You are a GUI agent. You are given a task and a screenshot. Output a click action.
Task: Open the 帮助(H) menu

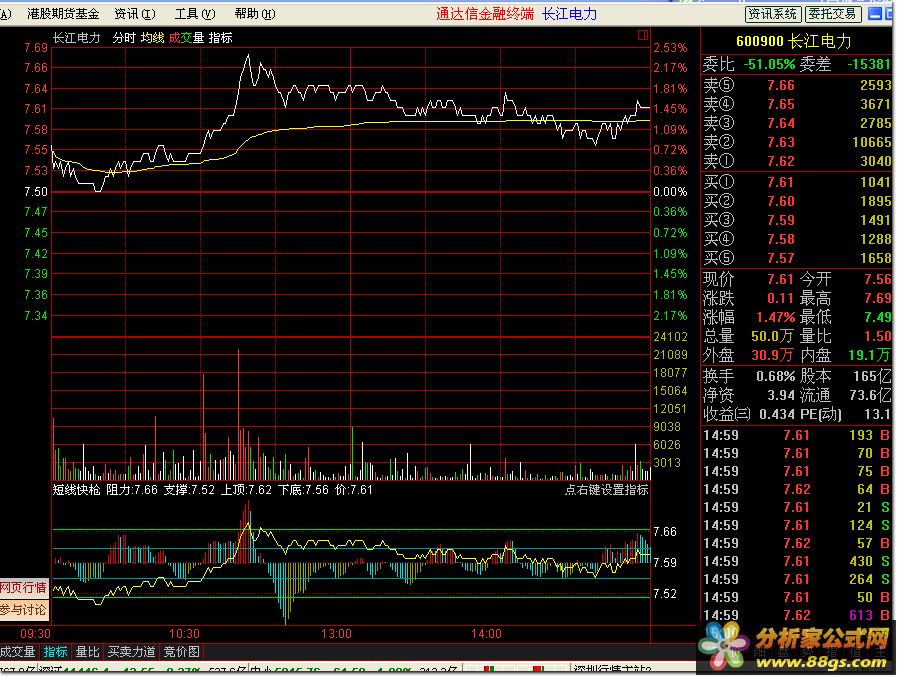click(x=255, y=14)
